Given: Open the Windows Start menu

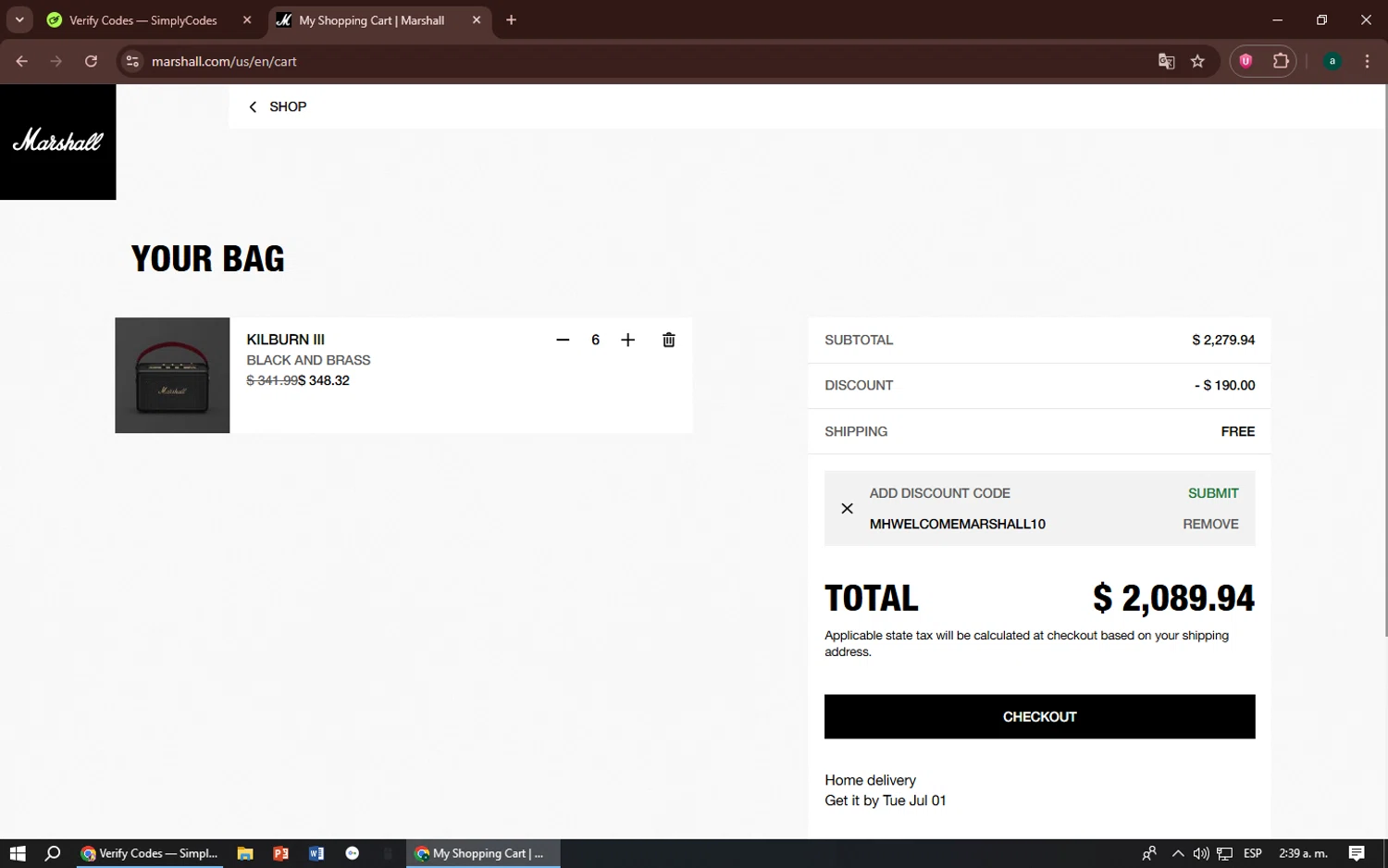Looking at the screenshot, I should click(x=18, y=853).
